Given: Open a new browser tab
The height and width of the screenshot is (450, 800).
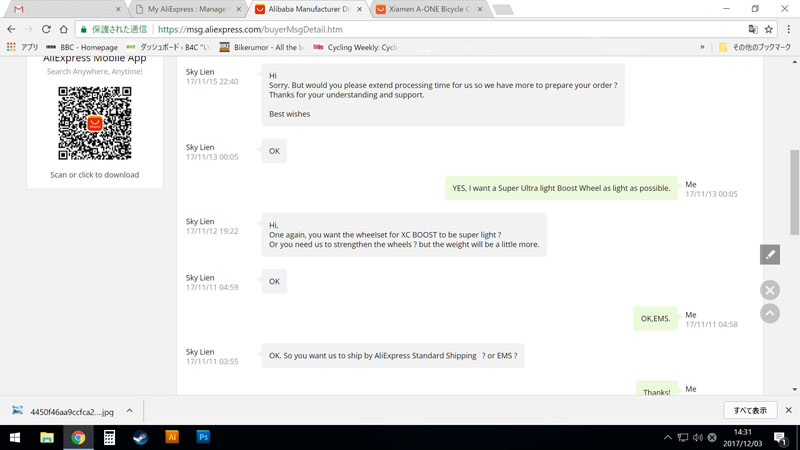Looking at the screenshot, I should point(503,9).
